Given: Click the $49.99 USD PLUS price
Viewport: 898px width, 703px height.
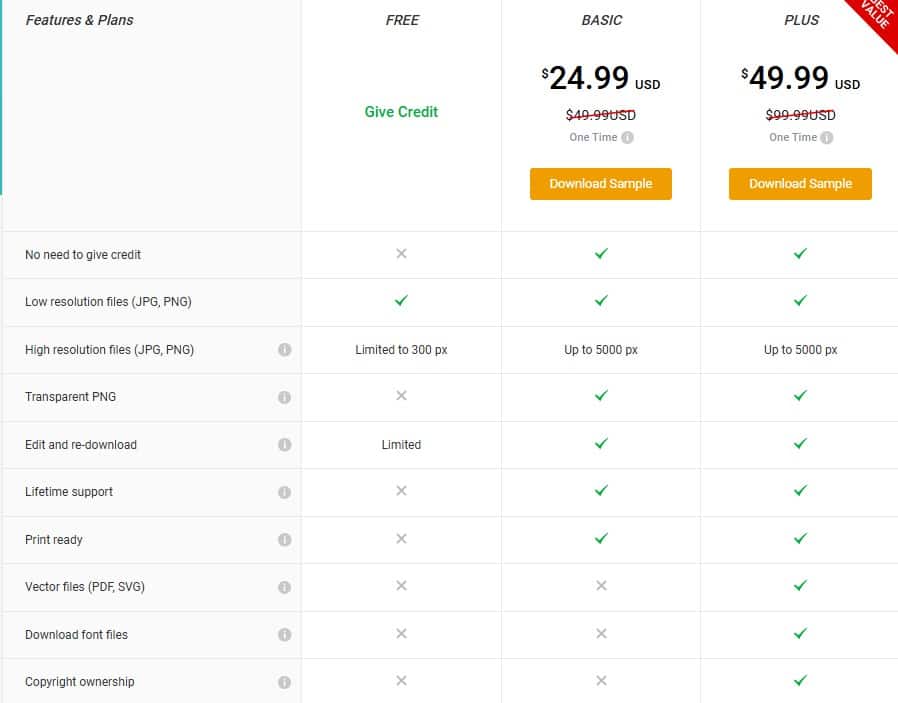Looking at the screenshot, I should tap(800, 78).
